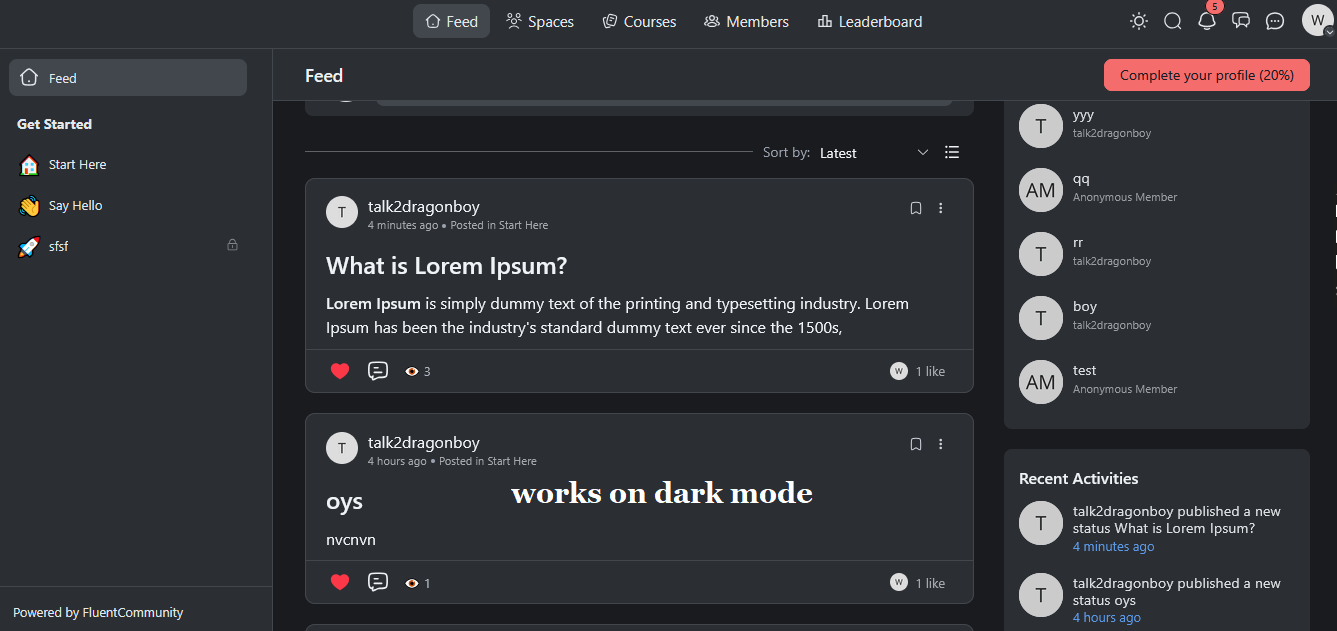Screen dimensions: 1337x631
Task: Open activity: new status oys
Action: 1177,592
